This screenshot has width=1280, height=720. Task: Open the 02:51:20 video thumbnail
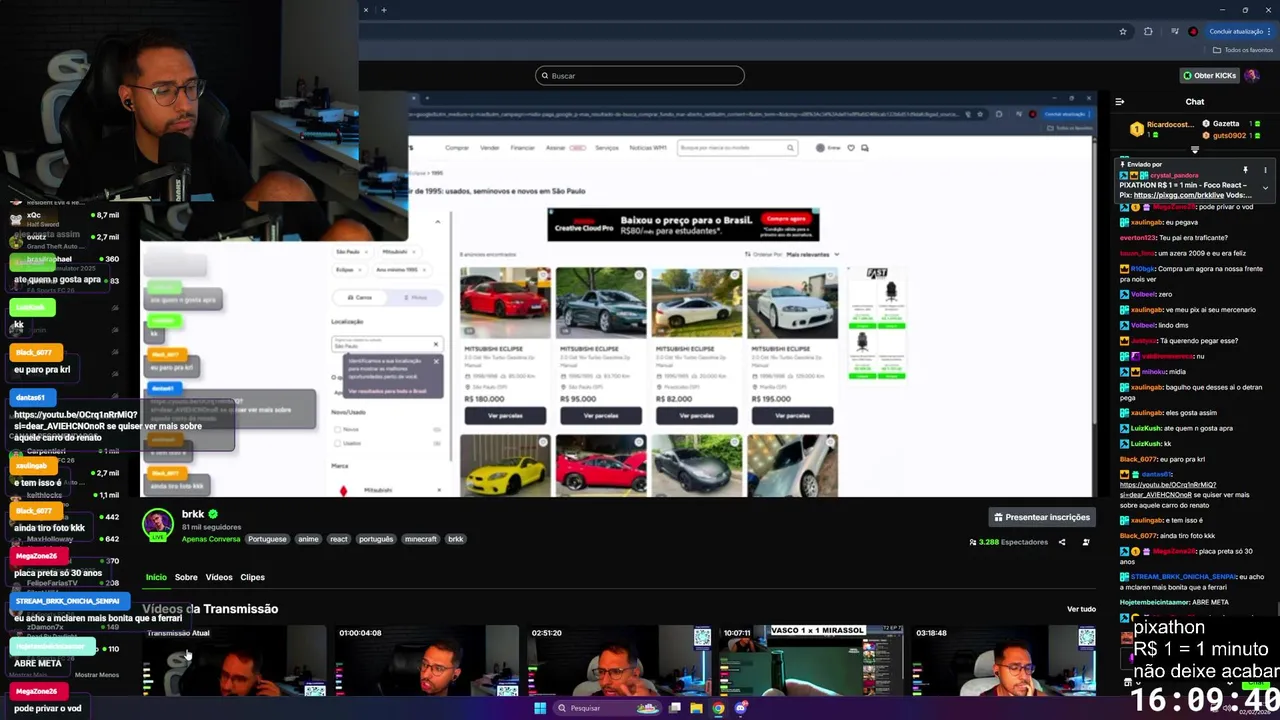point(619,660)
